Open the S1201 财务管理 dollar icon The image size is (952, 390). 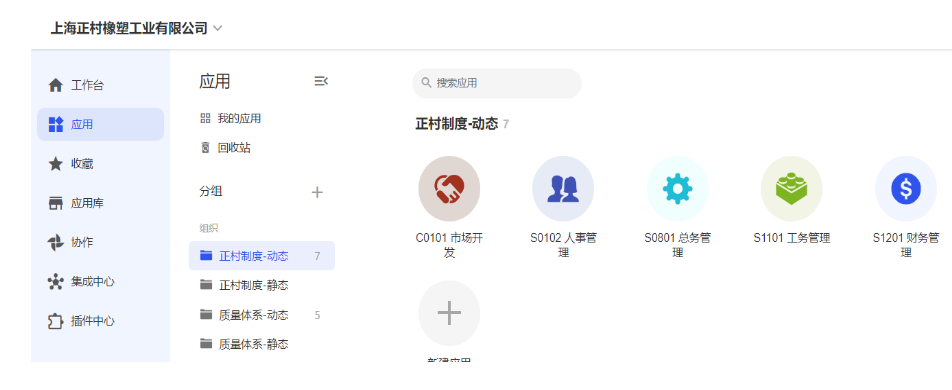pos(906,187)
